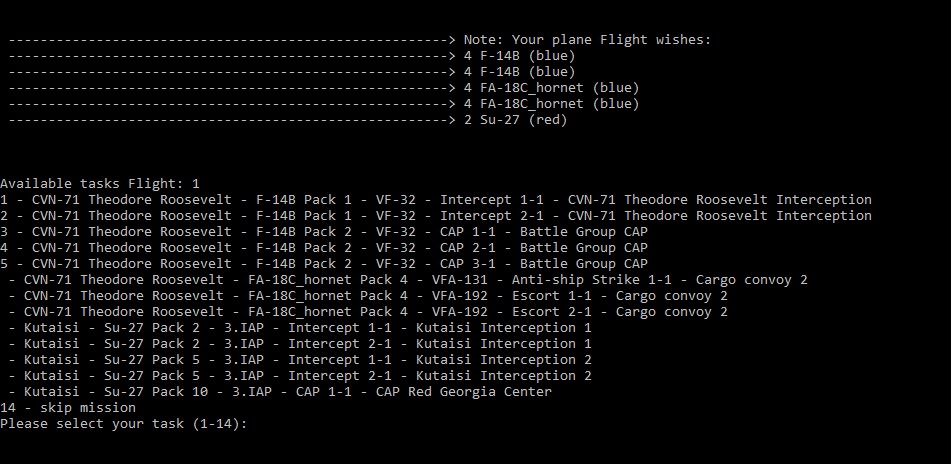The image size is (951, 464).
Task: Click task 3 CAP 1-1 Battle Group CAP
Action: click(x=324, y=232)
